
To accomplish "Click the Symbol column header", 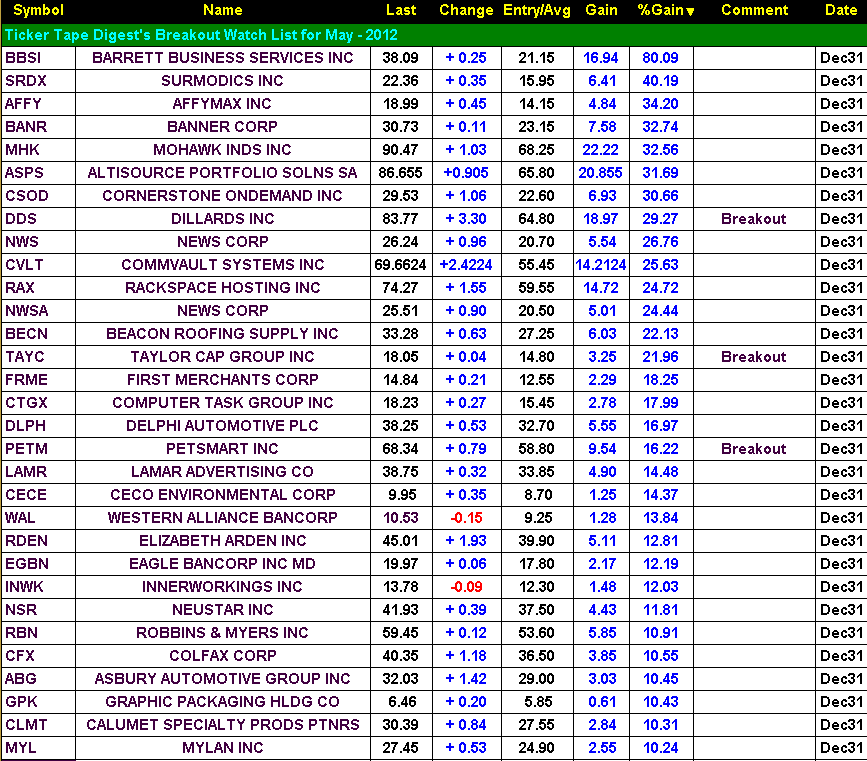I will [x=38, y=10].
